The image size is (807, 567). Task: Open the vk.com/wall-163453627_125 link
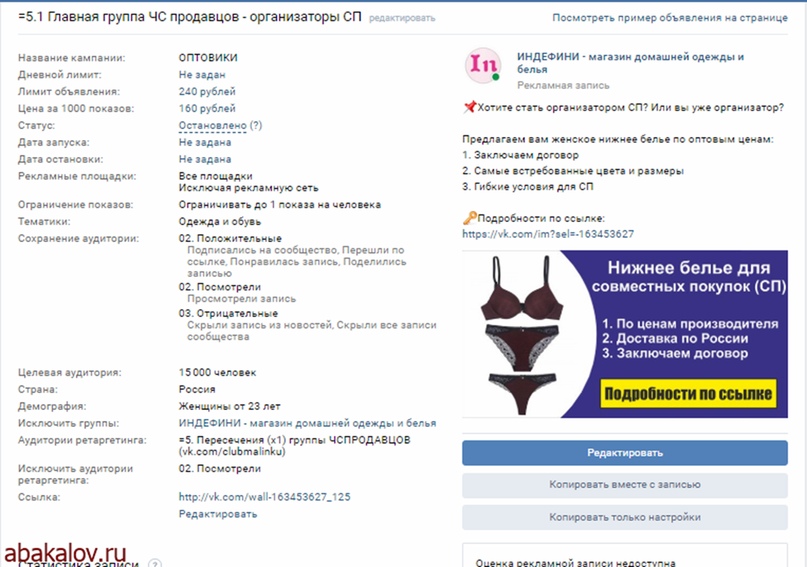point(265,497)
